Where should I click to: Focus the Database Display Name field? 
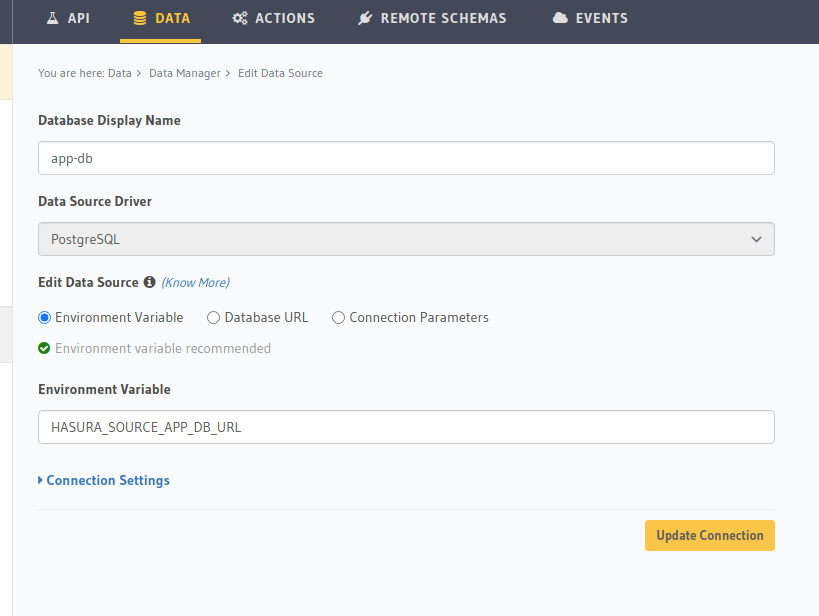point(406,158)
